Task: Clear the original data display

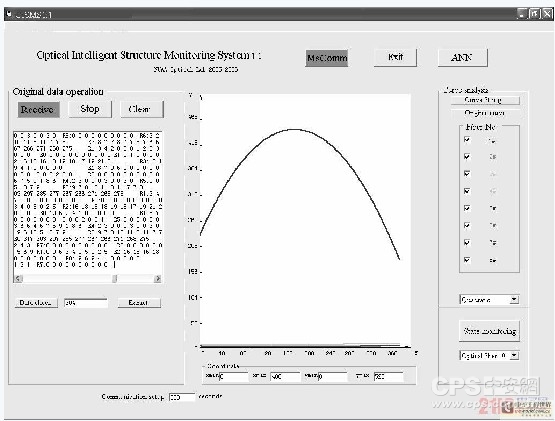Action: click(x=142, y=109)
